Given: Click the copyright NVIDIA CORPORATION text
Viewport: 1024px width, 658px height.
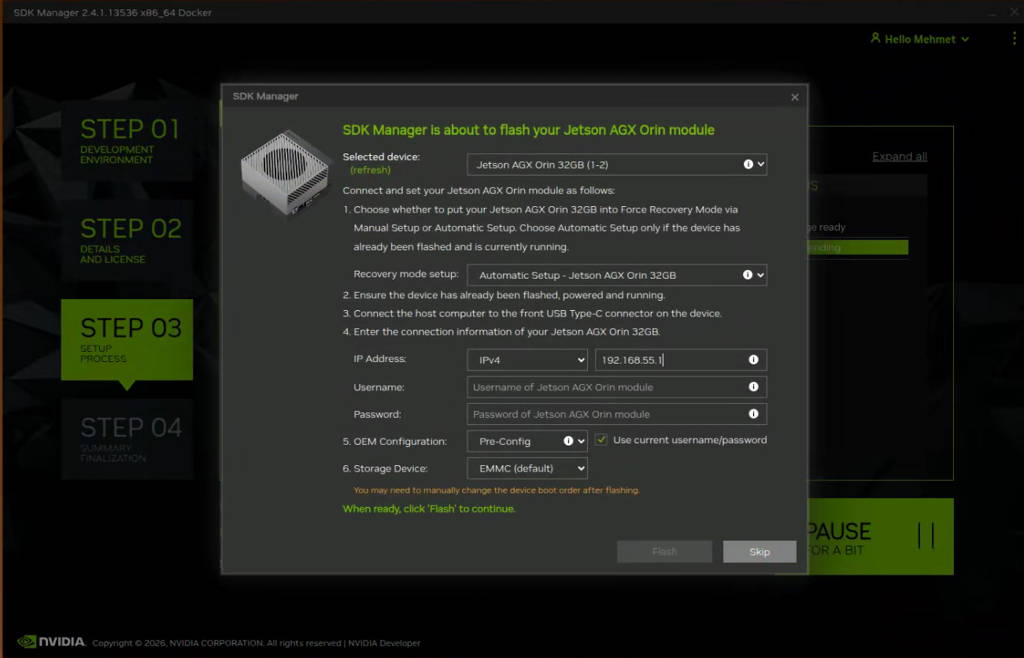Looking at the screenshot, I should (217, 643).
